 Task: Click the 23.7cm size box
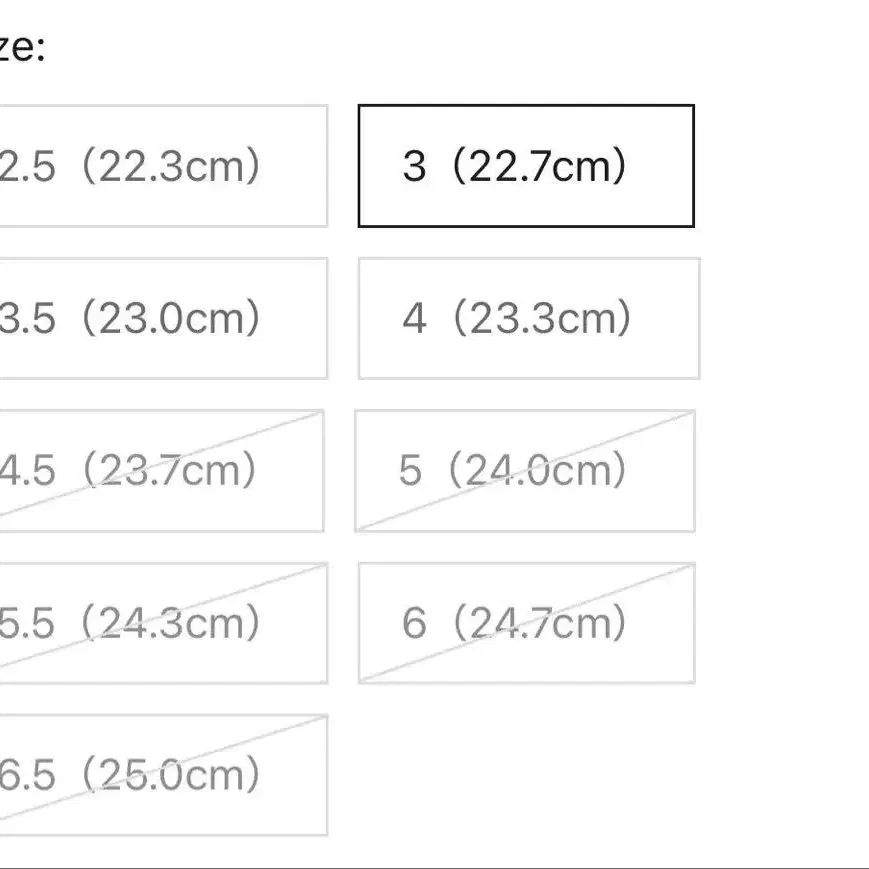tap(161, 470)
